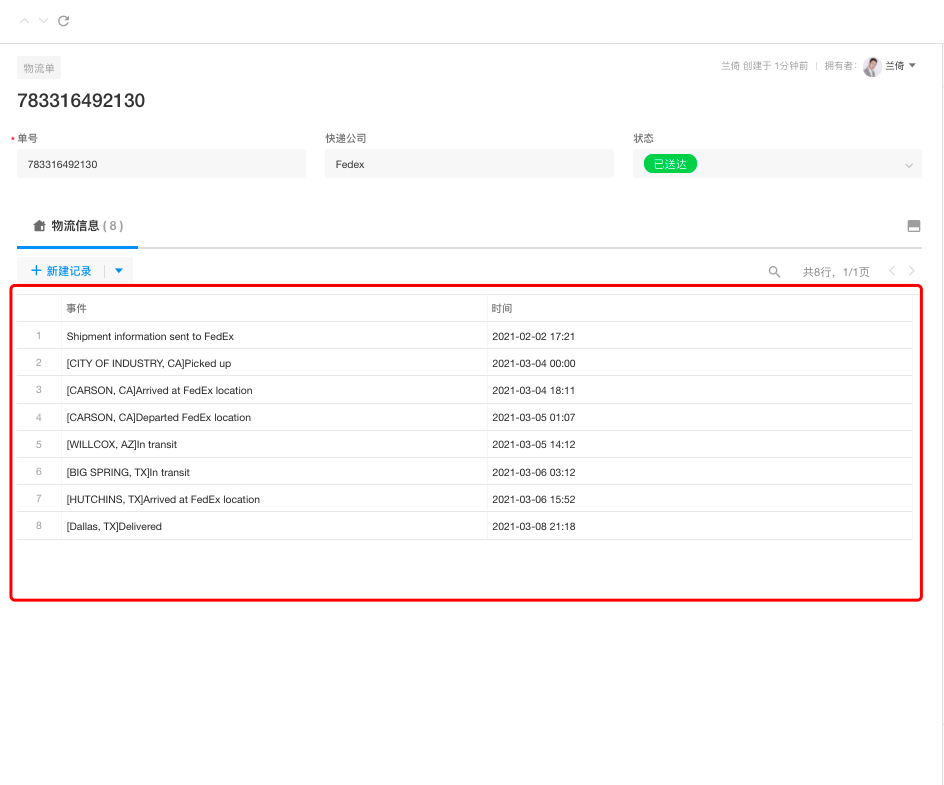The height and width of the screenshot is (785, 944).
Task: Click the refresh icon at top
Action: pyautogui.click(x=64, y=21)
